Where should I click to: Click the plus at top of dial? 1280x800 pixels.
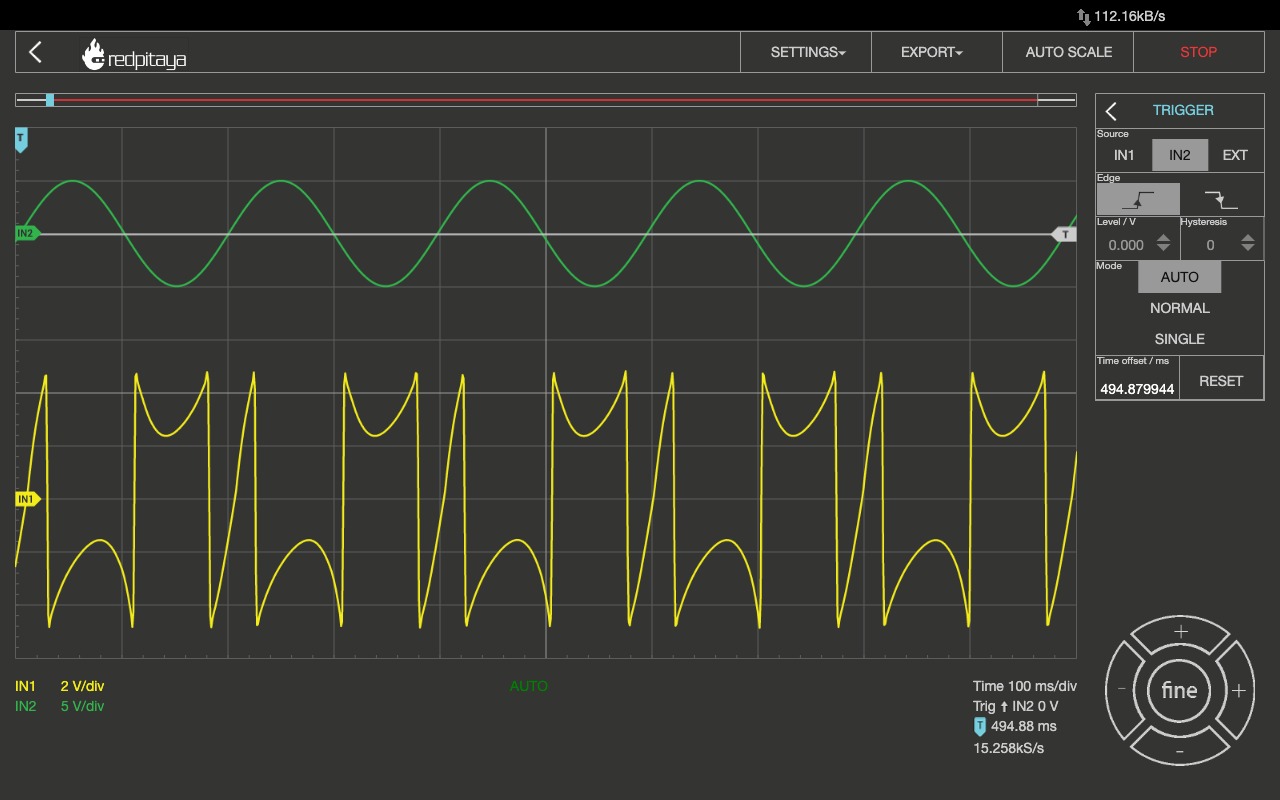1180,632
